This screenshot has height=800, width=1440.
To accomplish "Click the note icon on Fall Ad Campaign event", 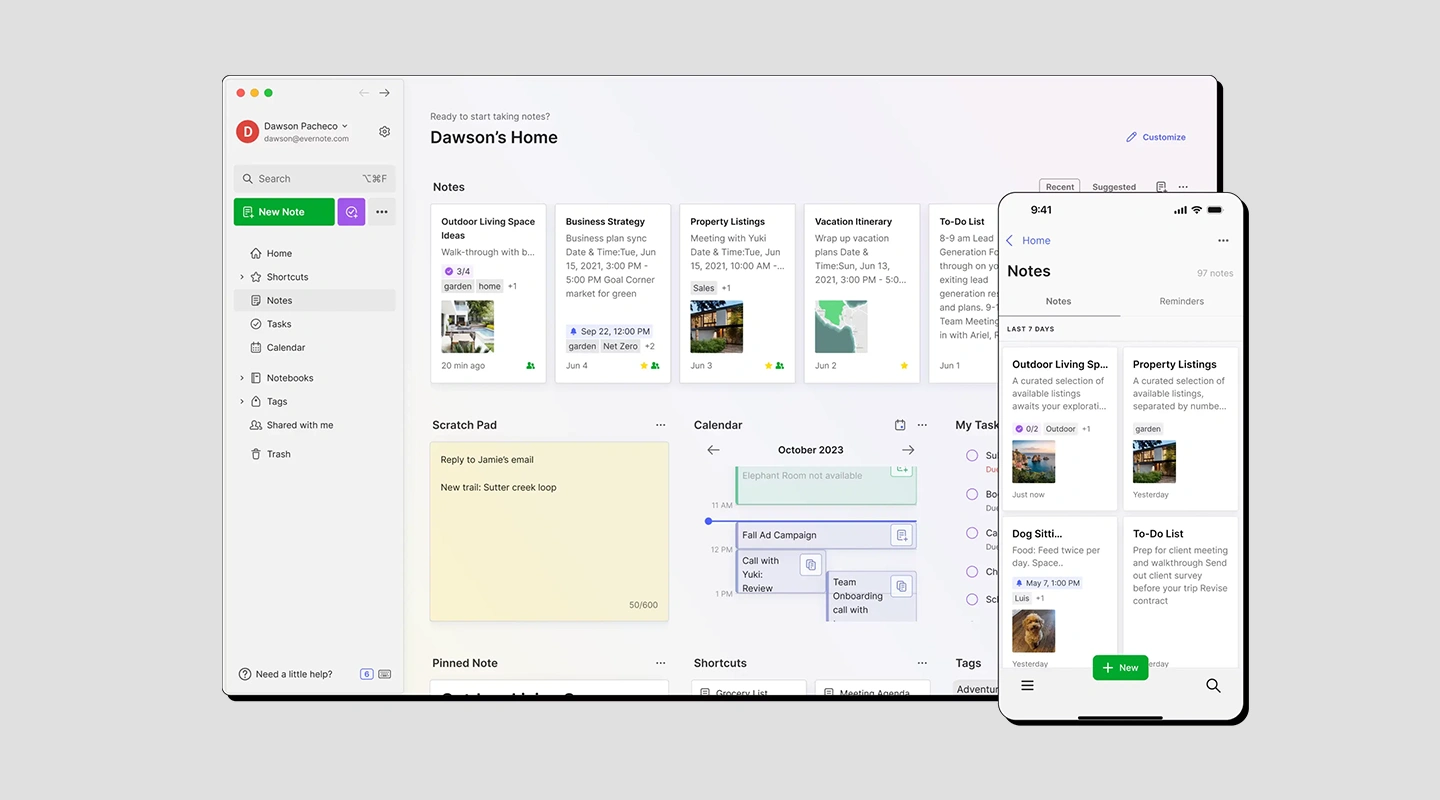I will 902,535.
